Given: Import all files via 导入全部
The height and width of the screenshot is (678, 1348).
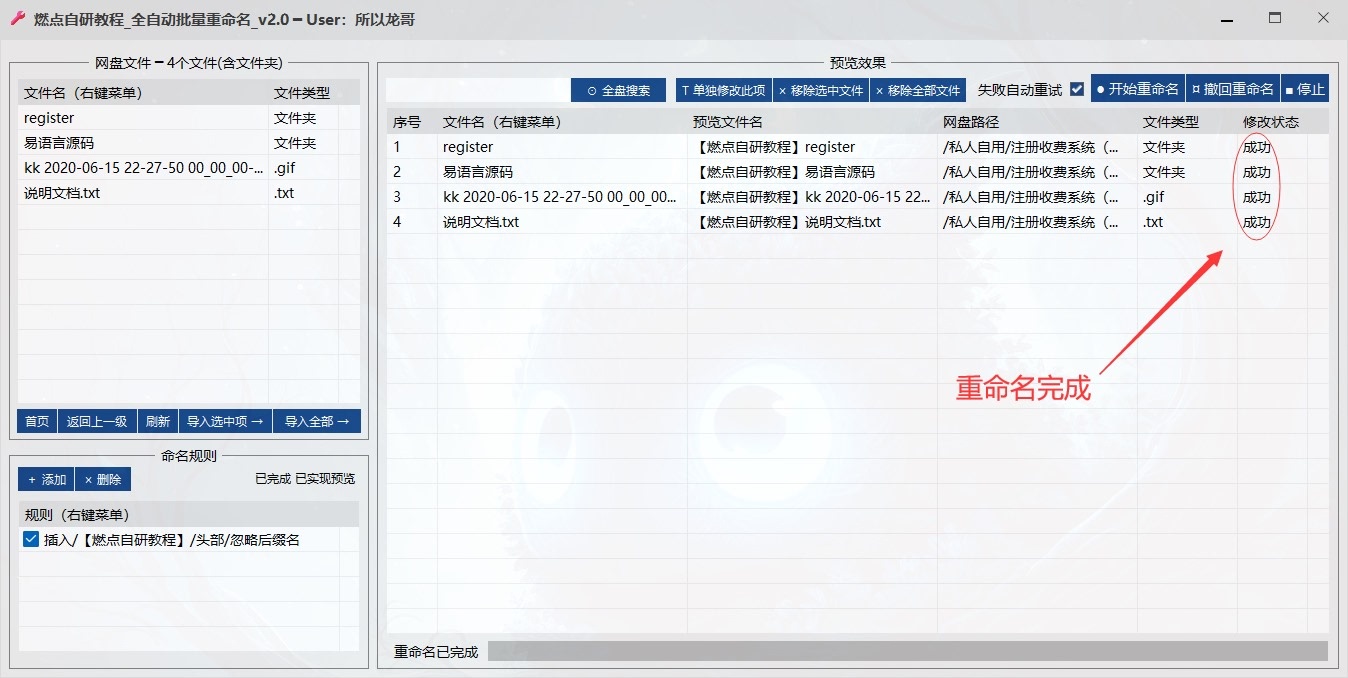Looking at the screenshot, I should point(317,421).
